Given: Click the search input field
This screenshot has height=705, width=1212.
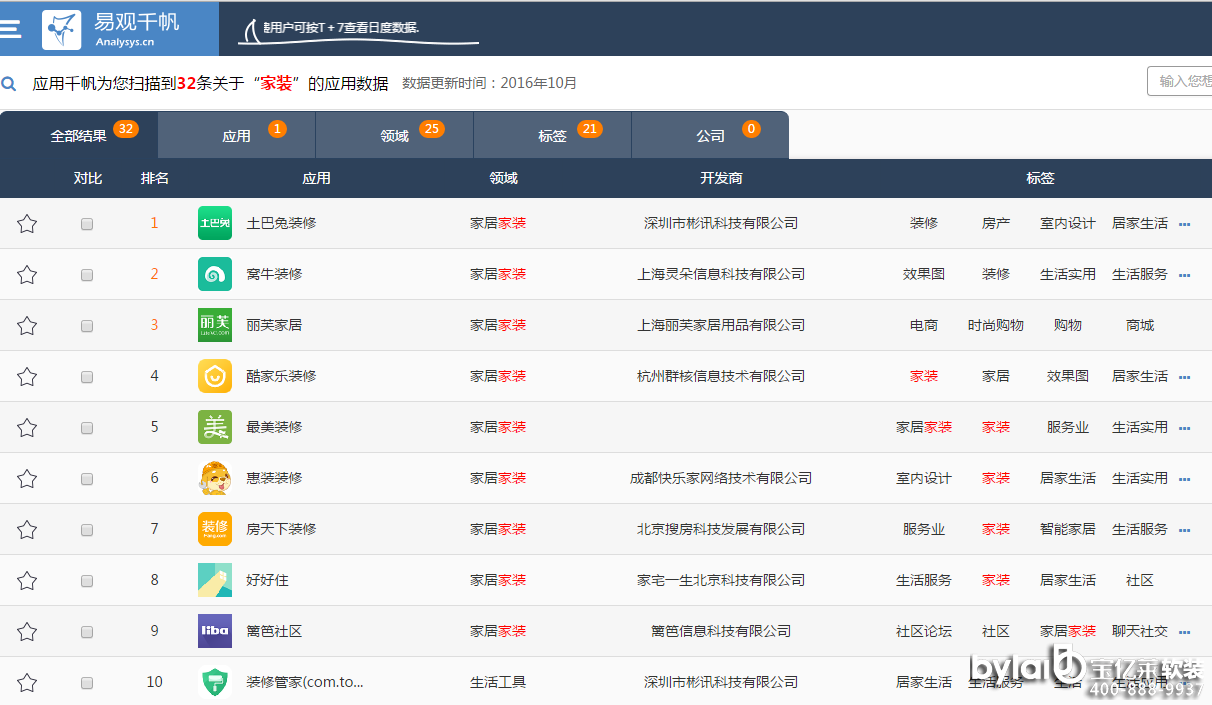Looking at the screenshot, I should point(1180,81).
